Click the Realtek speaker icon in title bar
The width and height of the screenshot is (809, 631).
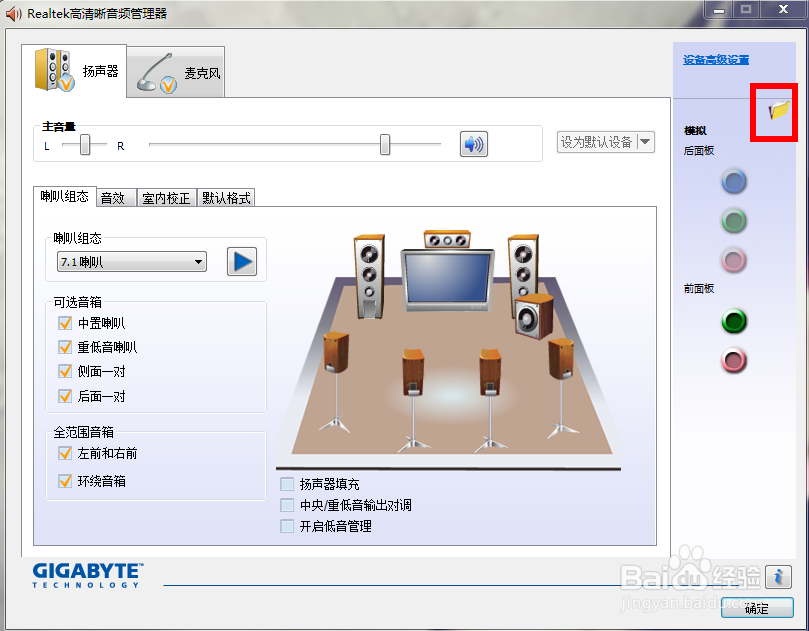(12, 13)
